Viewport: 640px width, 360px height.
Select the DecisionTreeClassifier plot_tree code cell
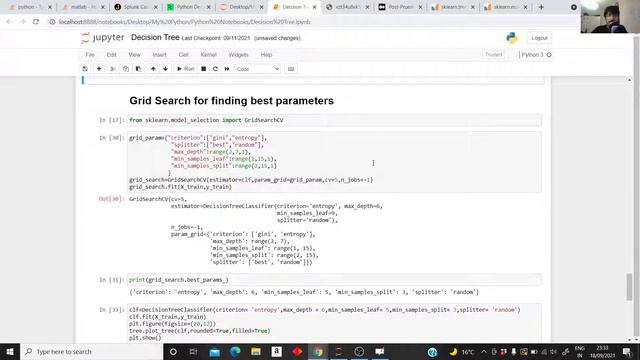tap(334, 323)
